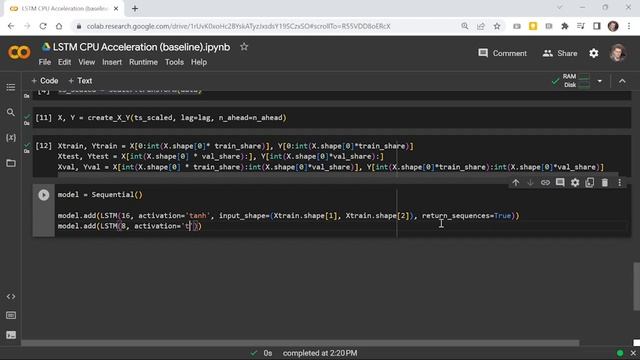Screen dimensions: 640x360
Task: Go back to previous page
Action: click(x=11, y=26)
